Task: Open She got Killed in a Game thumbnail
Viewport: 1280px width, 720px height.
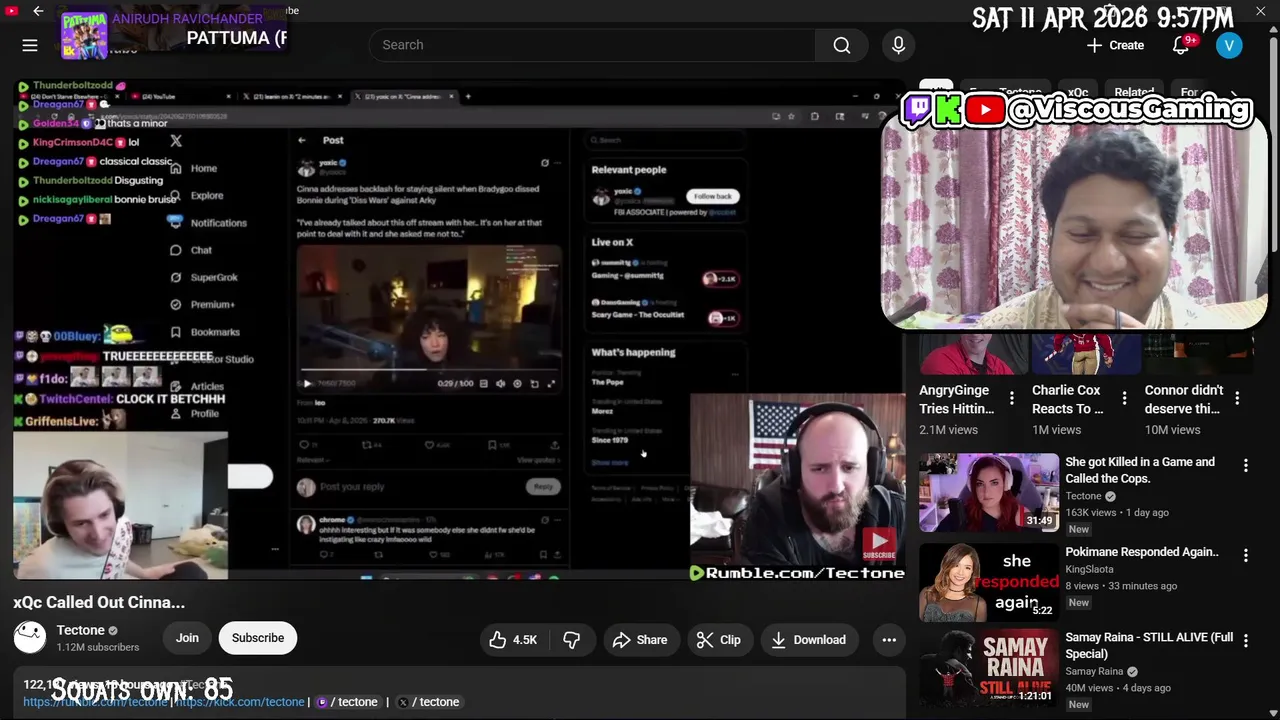Action: click(989, 493)
